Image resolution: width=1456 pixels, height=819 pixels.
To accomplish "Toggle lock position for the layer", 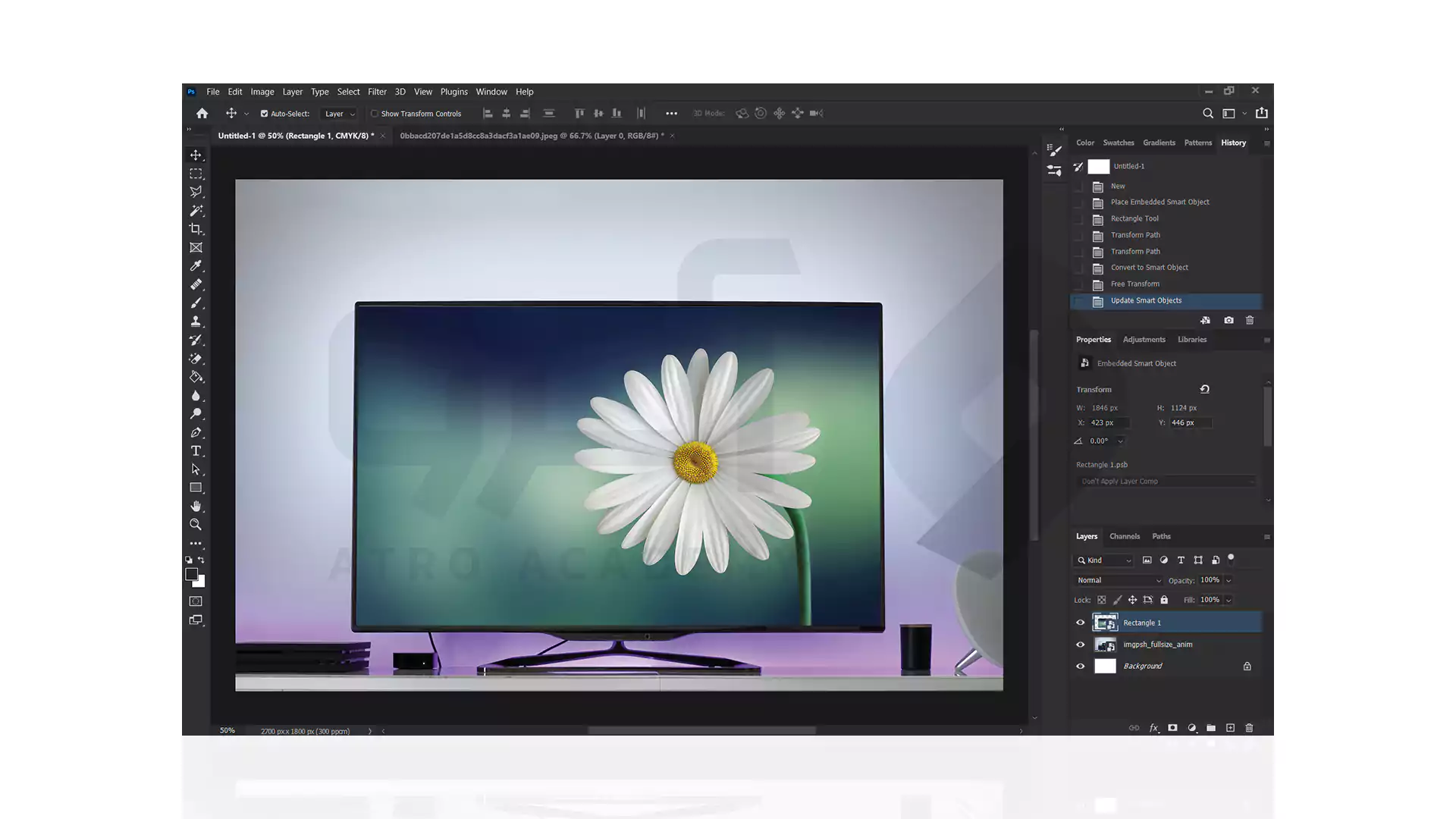I will pyautogui.click(x=1132, y=600).
